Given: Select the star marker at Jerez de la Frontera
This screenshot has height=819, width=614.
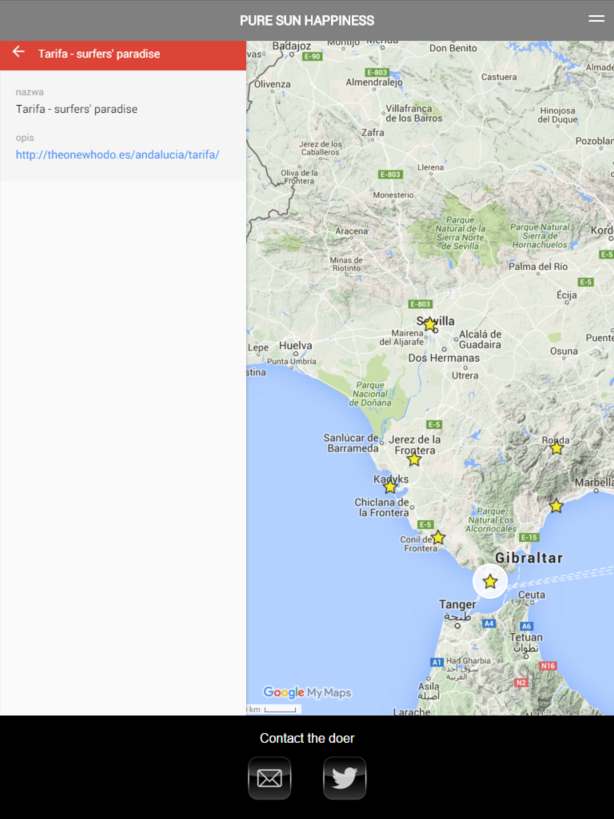Looking at the screenshot, I should (x=414, y=460).
